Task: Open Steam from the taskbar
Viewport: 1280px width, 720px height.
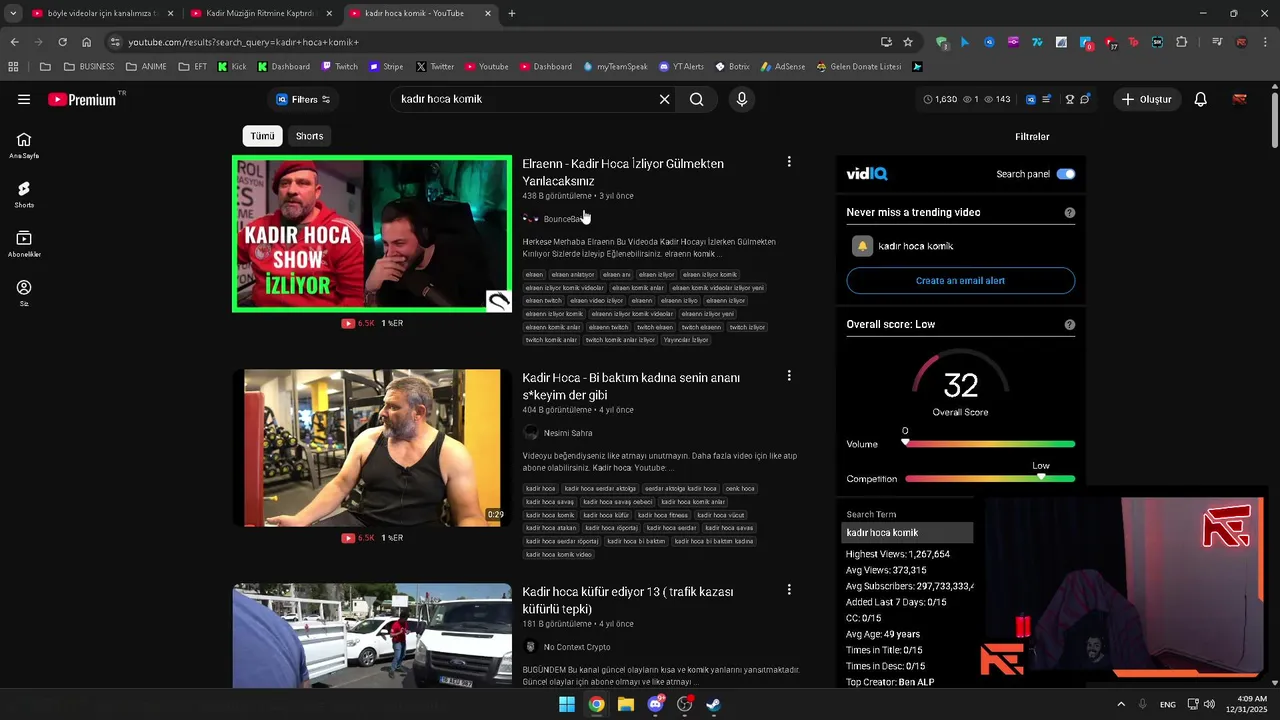Action: tap(714, 704)
